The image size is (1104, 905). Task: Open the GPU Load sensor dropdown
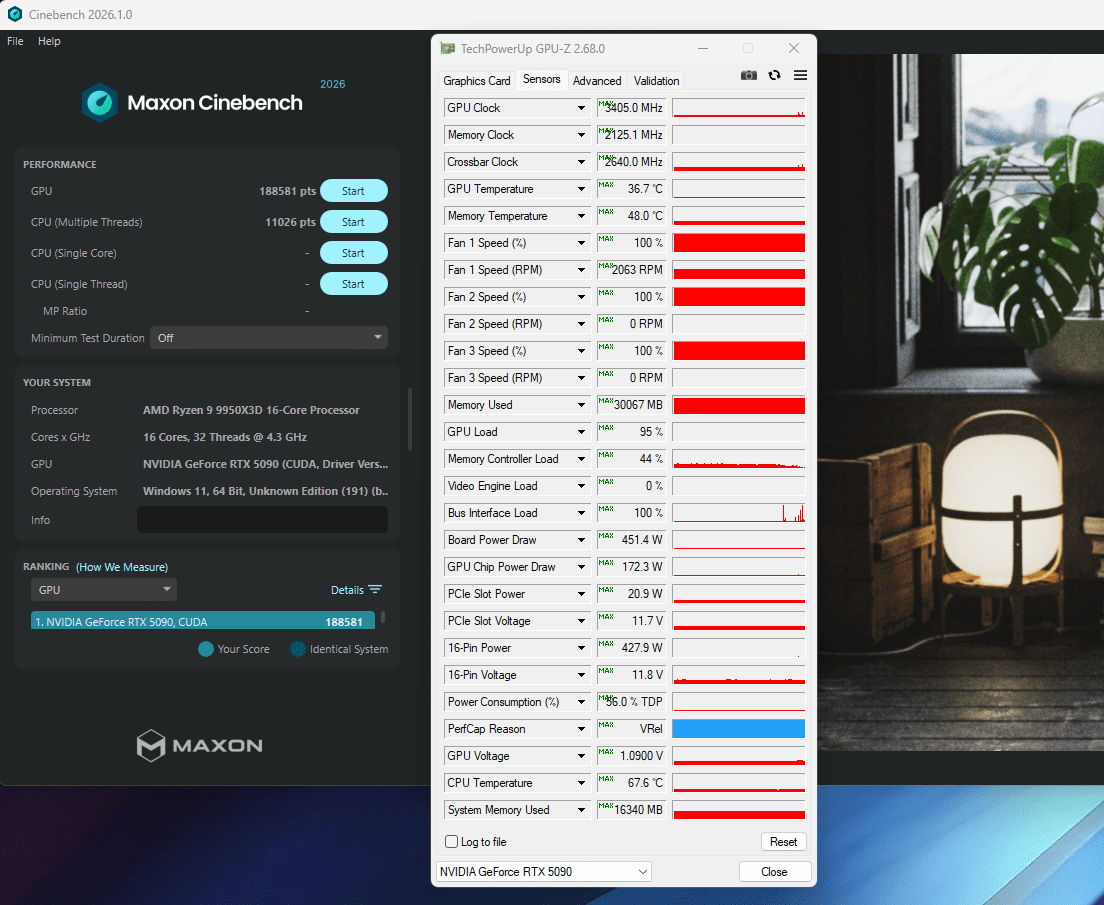click(x=582, y=432)
